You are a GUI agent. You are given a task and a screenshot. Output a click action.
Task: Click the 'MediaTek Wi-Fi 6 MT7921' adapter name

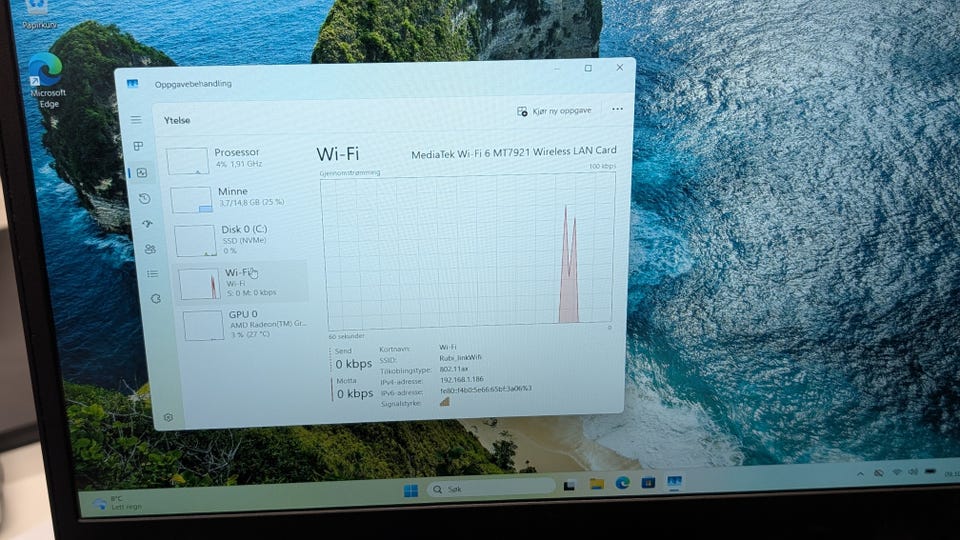click(x=514, y=152)
